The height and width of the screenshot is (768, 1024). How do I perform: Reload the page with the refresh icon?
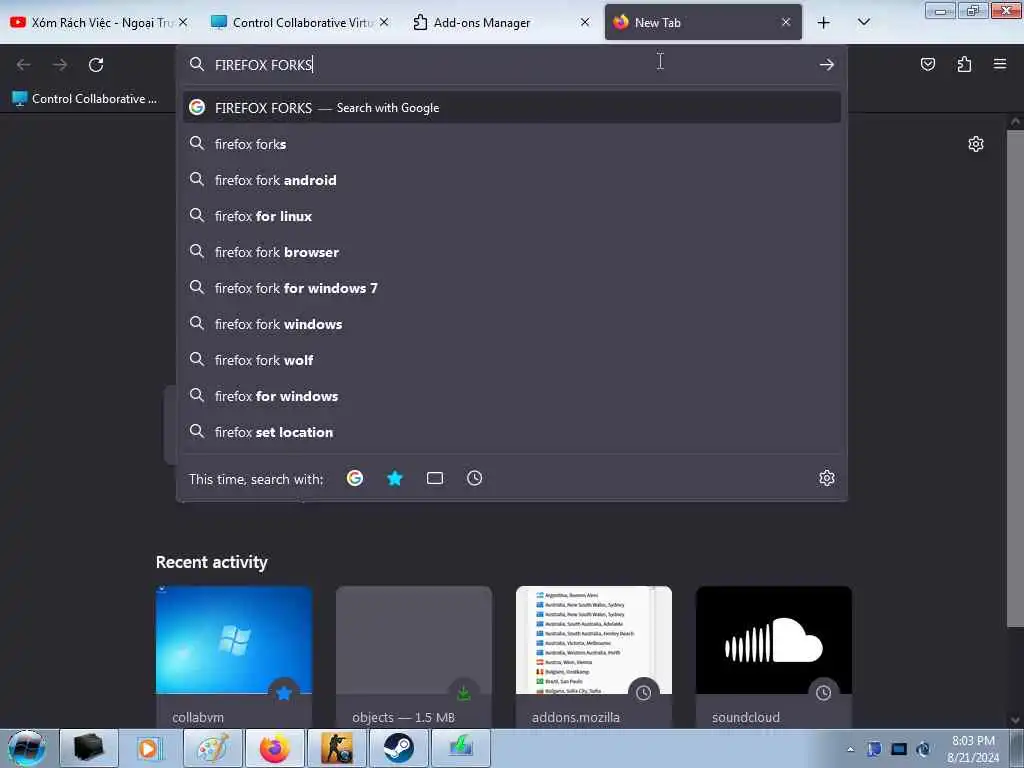tap(96, 65)
